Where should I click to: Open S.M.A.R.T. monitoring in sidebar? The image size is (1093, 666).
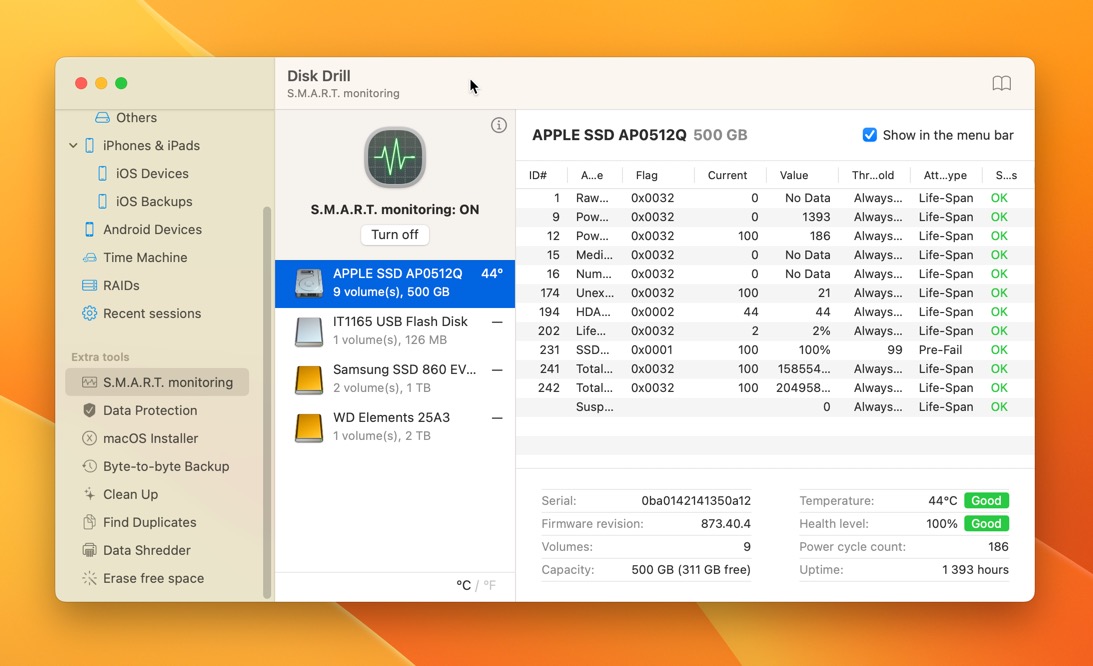(157, 382)
